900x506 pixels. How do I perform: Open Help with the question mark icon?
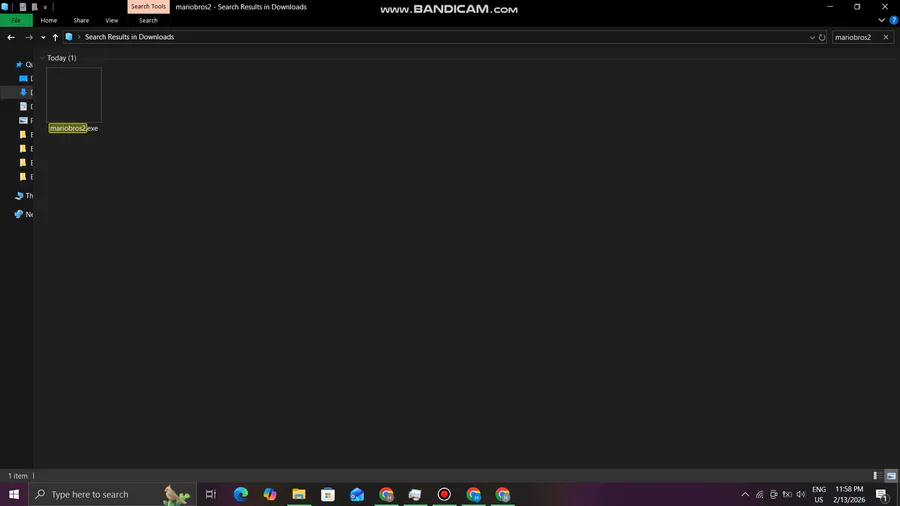click(x=893, y=20)
